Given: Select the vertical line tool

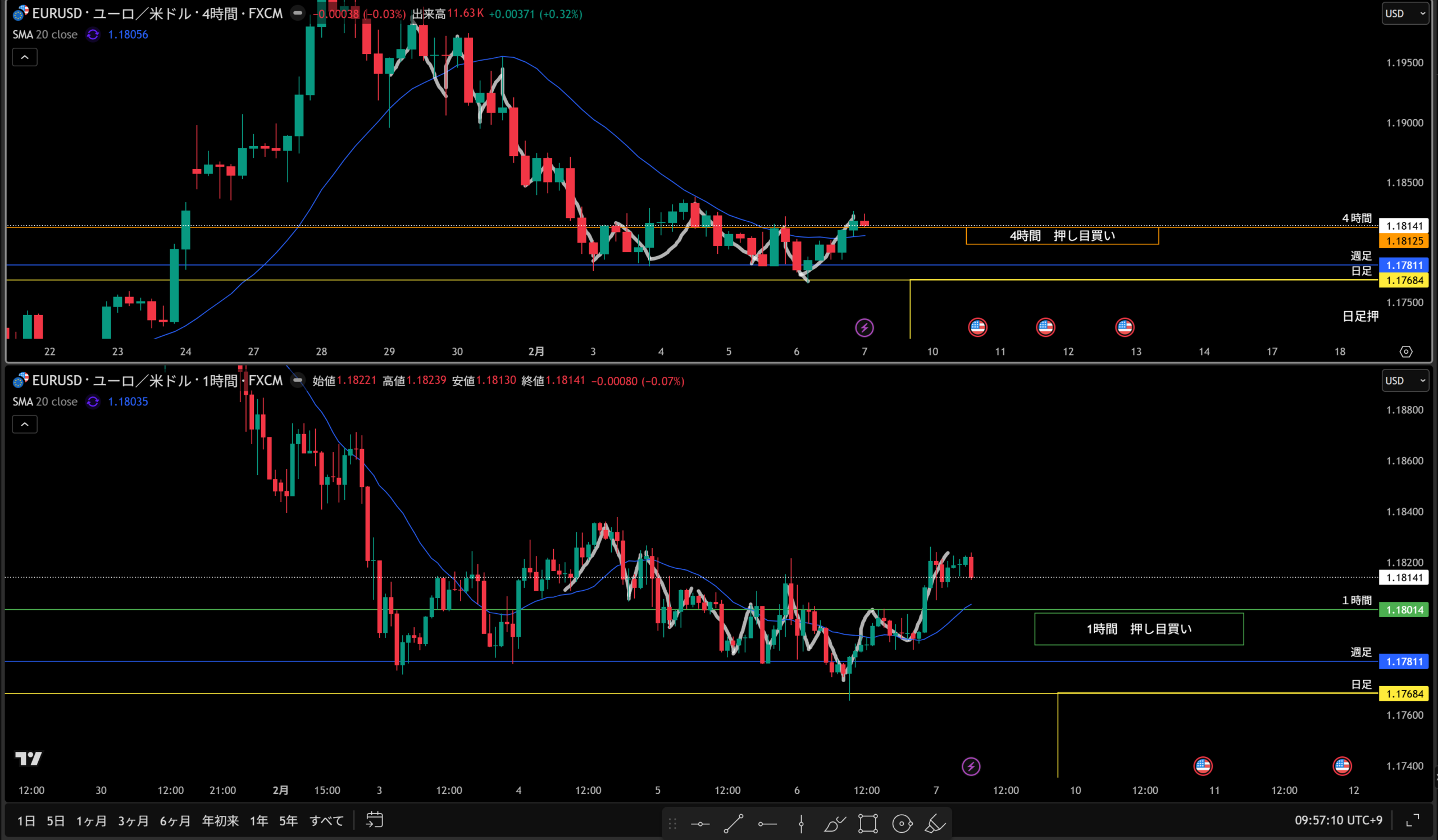Looking at the screenshot, I should (x=801, y=824).
